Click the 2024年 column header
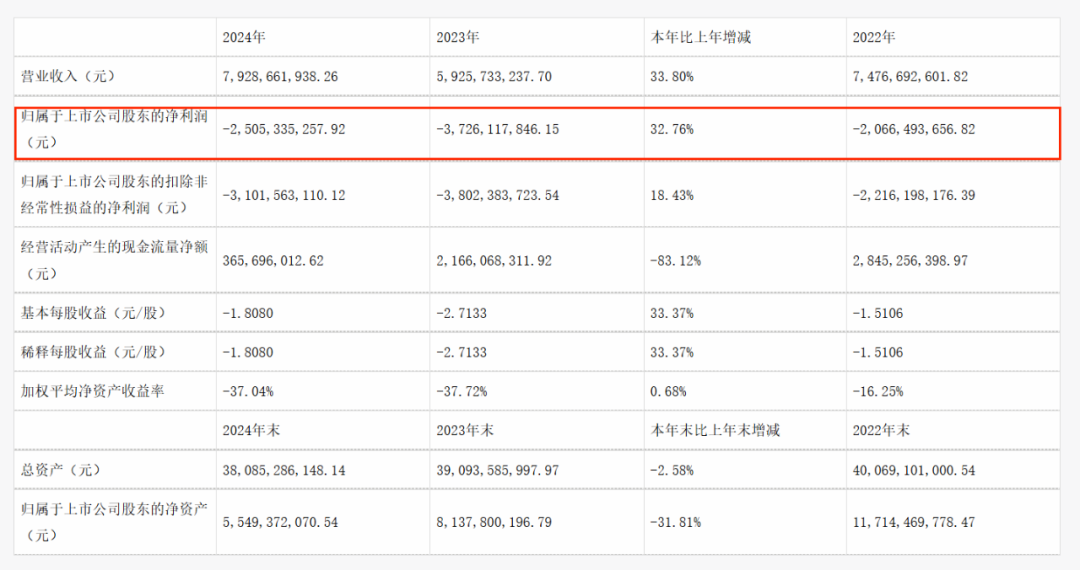 tap(243, 37)
